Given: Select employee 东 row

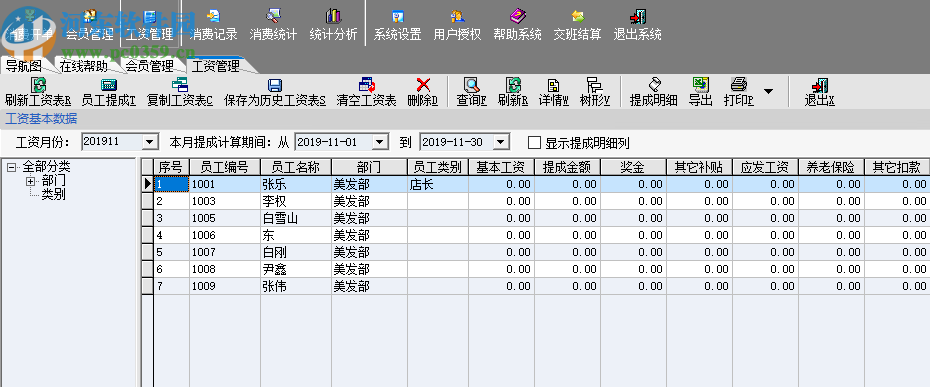Looking at the screenshot, I should [296, 236].
